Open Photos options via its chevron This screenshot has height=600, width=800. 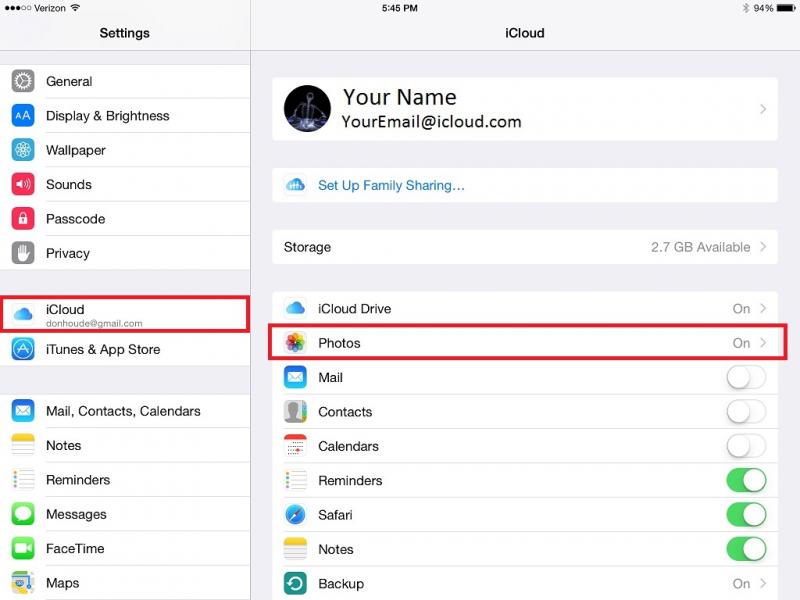click(763, 342)
